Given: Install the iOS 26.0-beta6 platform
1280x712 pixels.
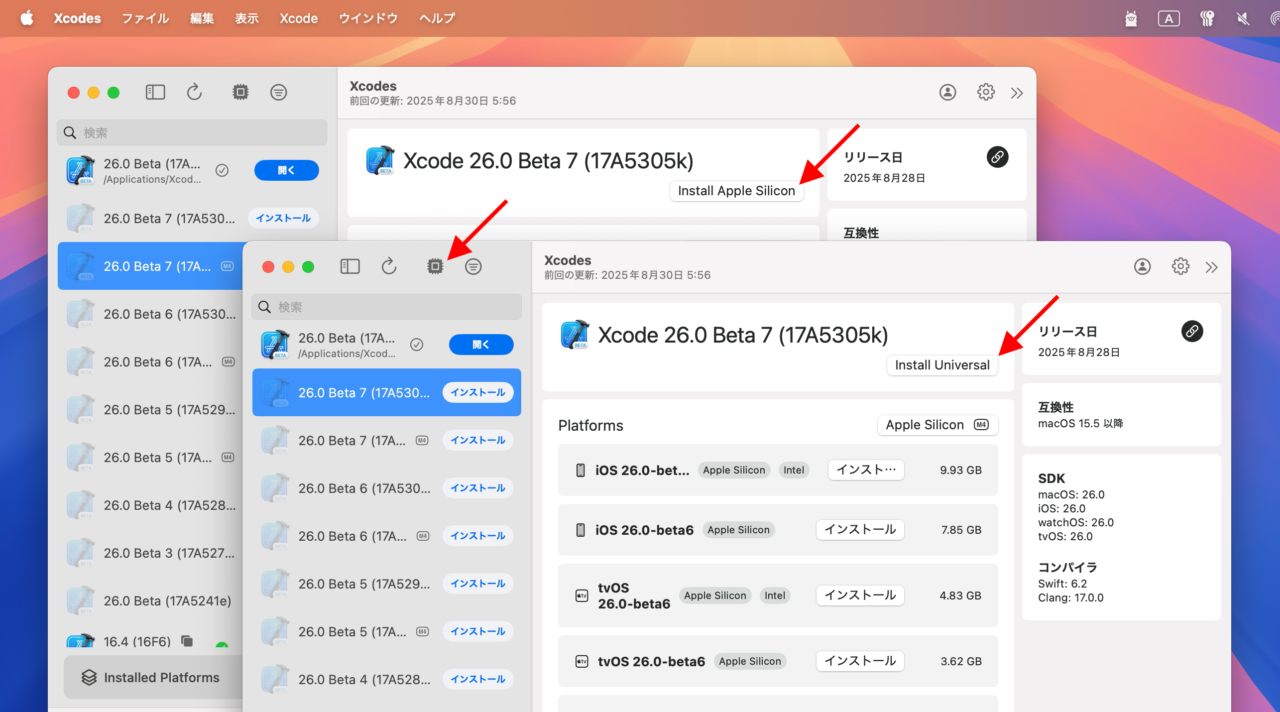Looking at the screenshot, I should 860,529.
